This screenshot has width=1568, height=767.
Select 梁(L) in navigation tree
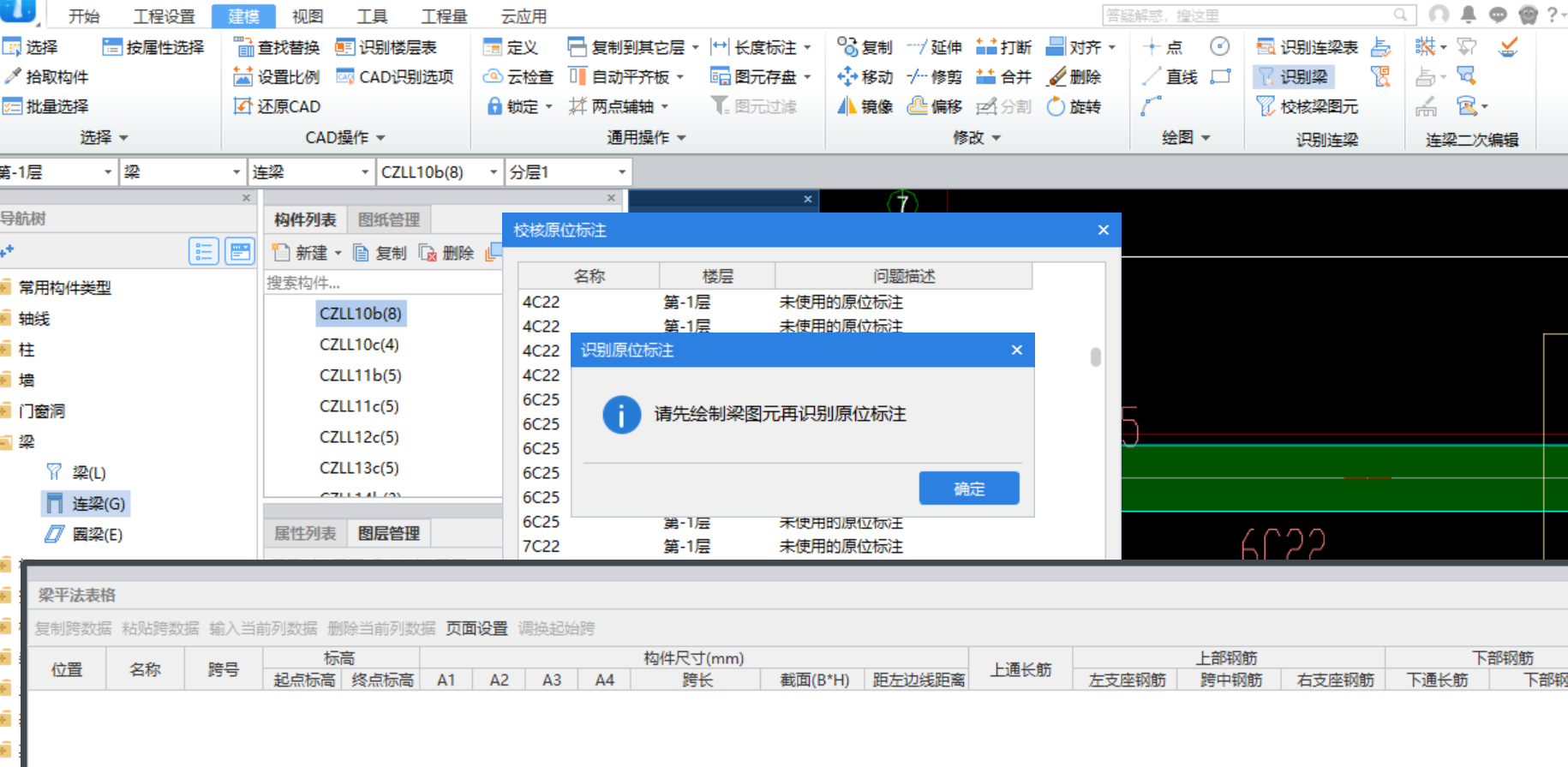(x=76, y=472)
